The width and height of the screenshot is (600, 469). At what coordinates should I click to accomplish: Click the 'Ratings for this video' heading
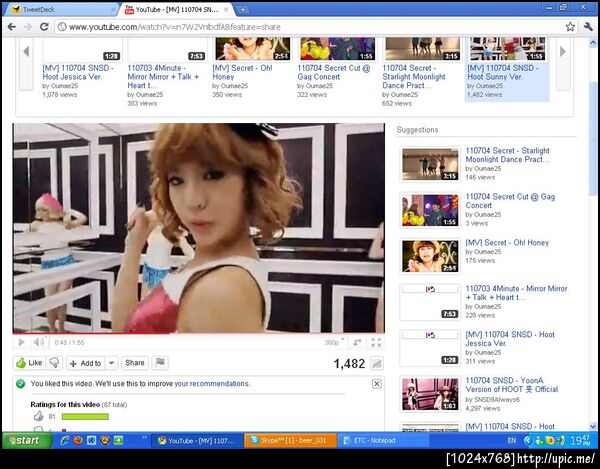65,404
